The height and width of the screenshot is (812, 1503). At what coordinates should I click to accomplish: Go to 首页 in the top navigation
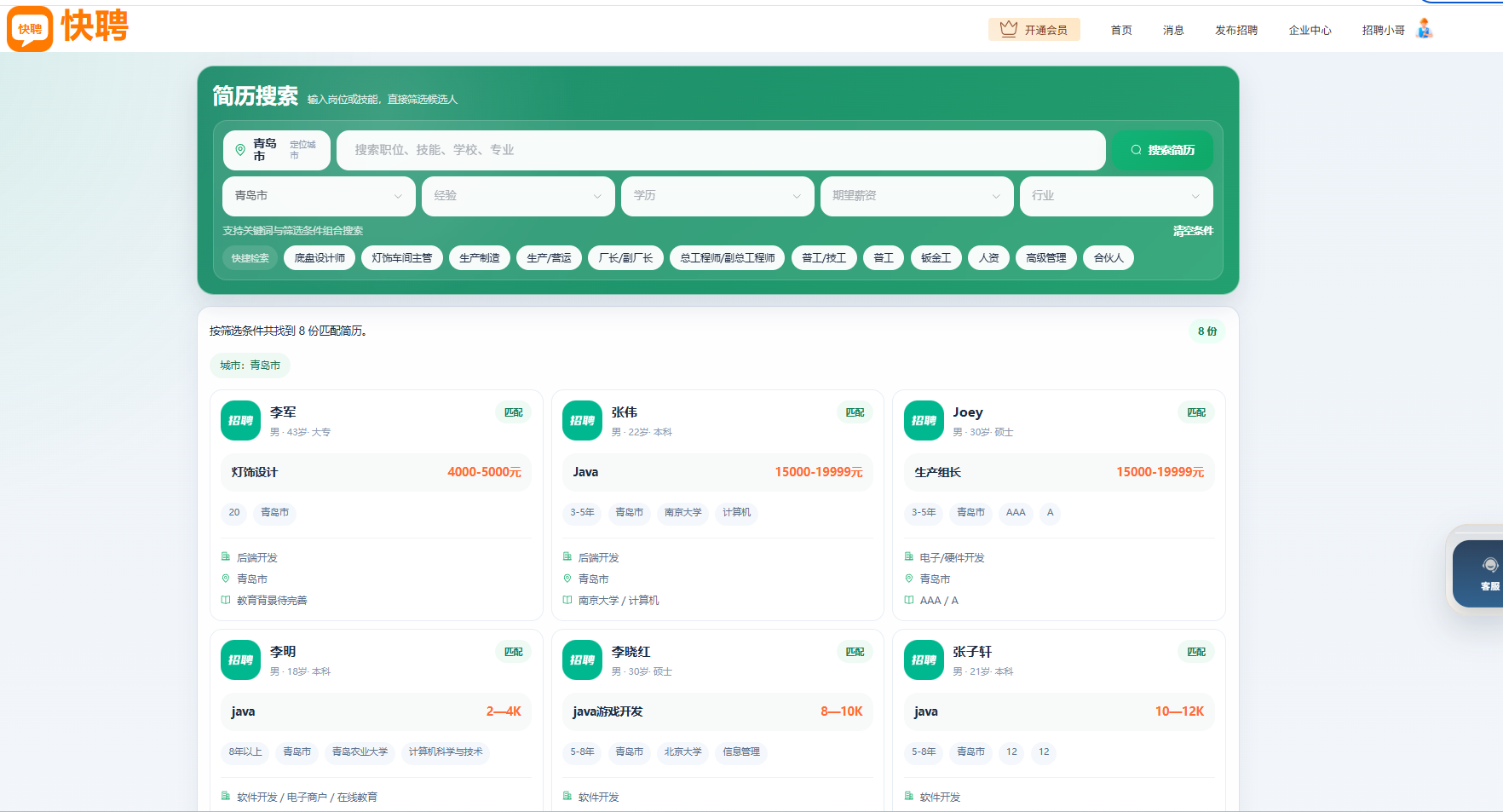point(1121,30)
